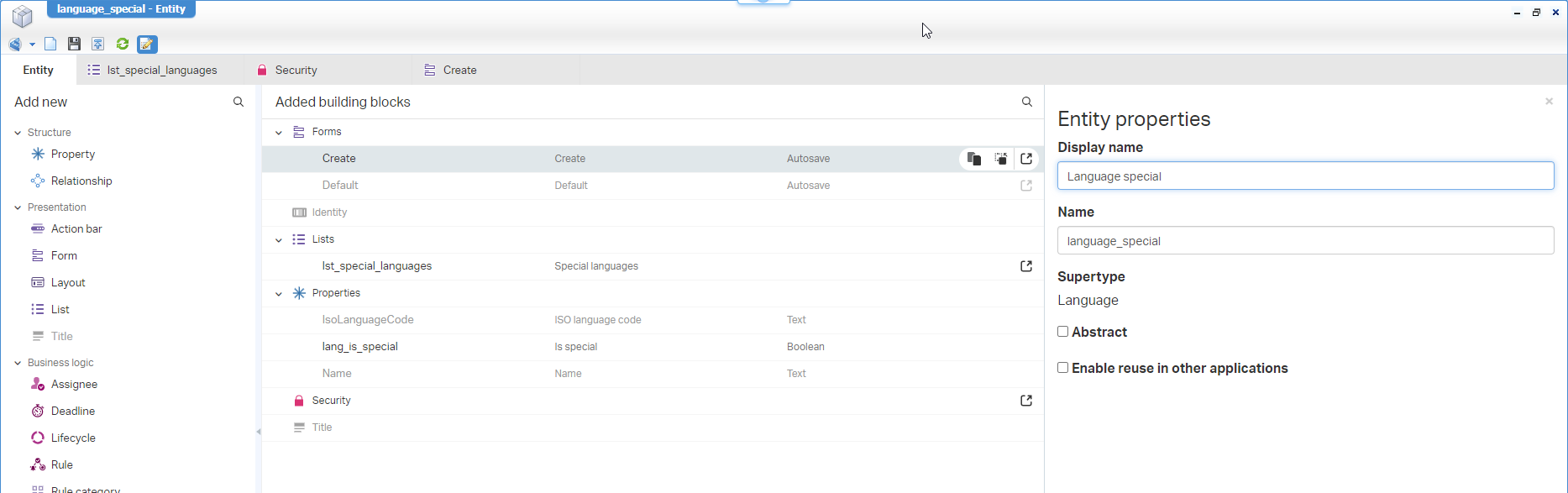The width and height of the screenshot is (1568, 493).
Task: Check Enable reuse in other applications
Action: pos(1063,368)
